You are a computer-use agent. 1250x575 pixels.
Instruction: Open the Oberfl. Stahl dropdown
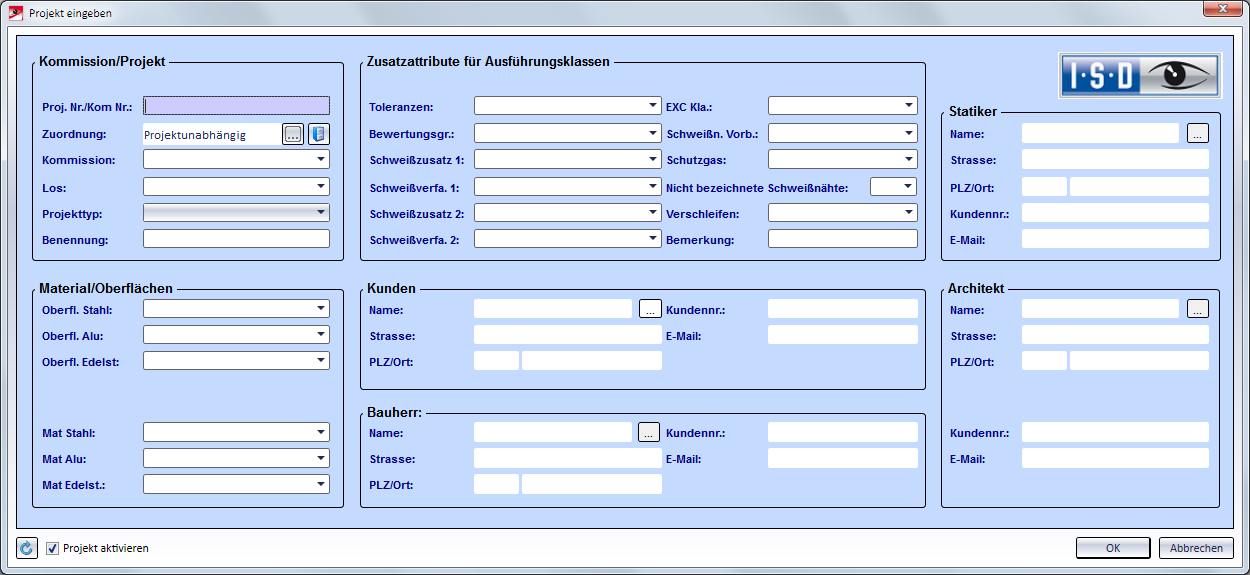pyautogui.click(x=321, y=309)
